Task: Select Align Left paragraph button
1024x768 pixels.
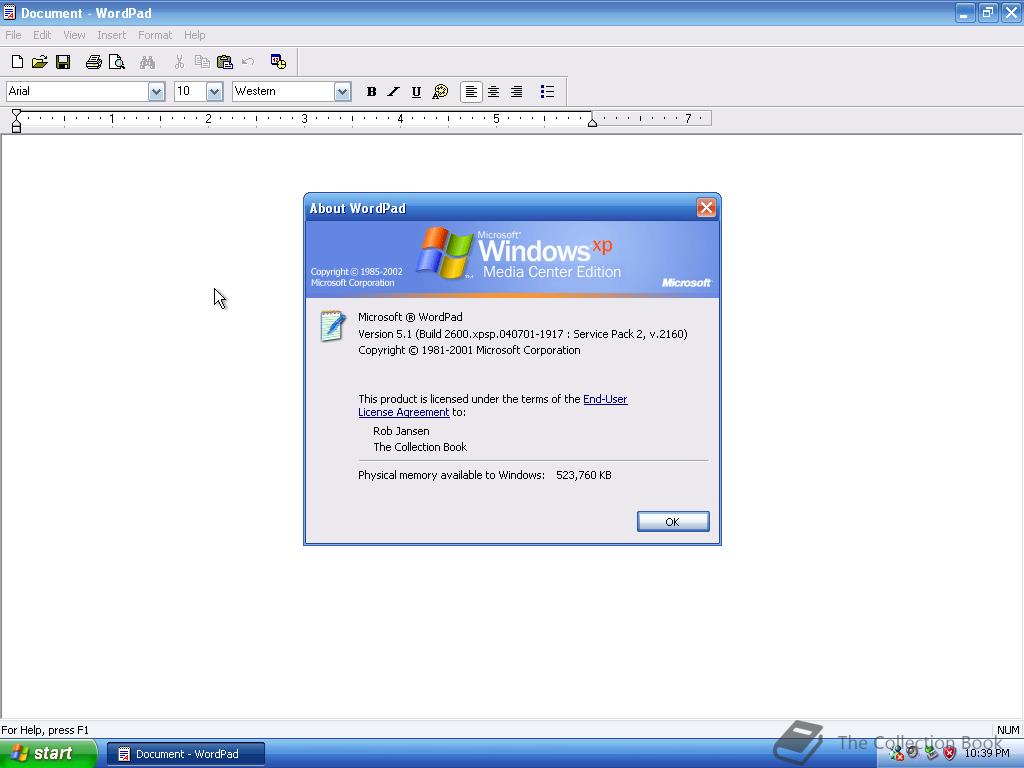Action: pos(471,91)
